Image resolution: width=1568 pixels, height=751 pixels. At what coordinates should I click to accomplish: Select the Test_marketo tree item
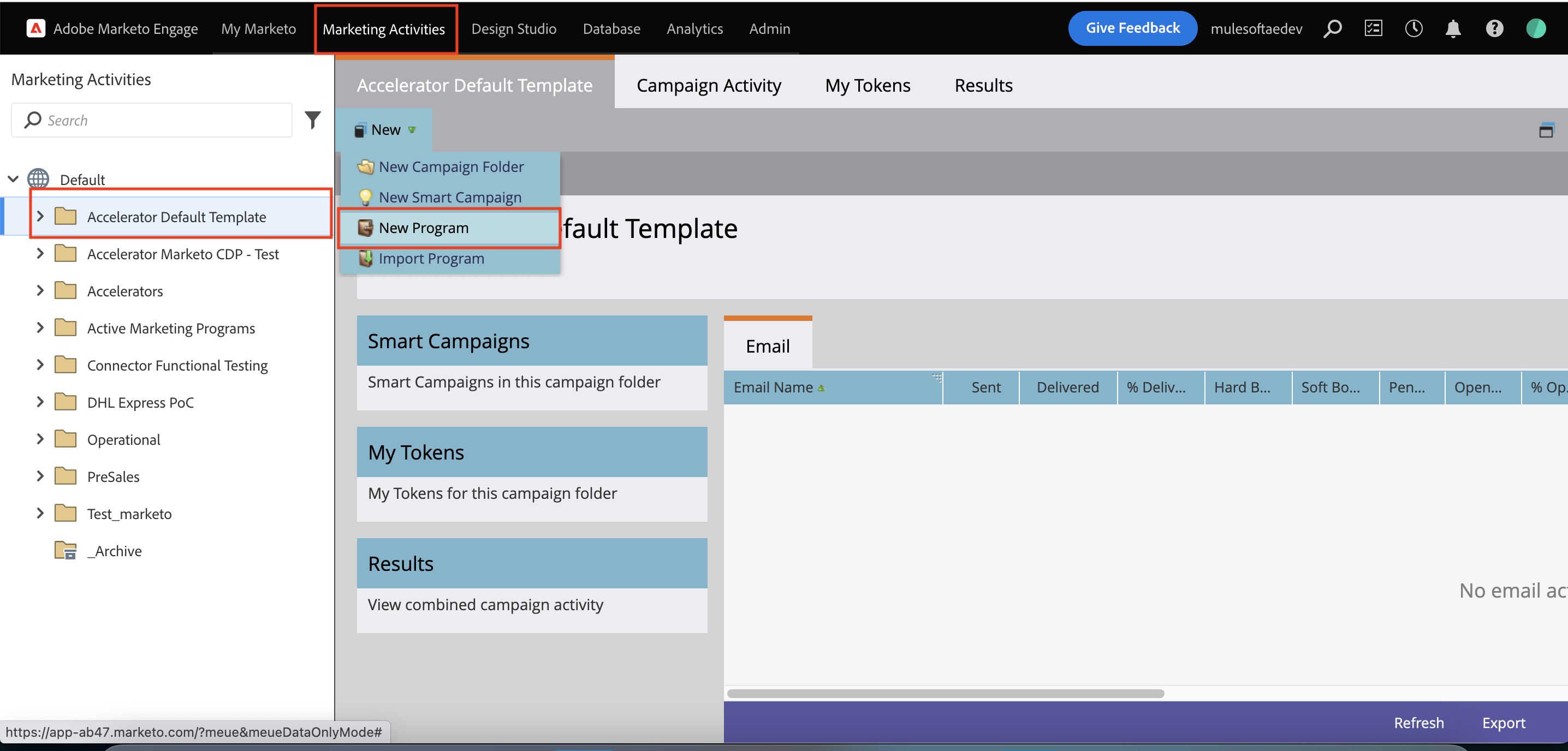click(129, 513)
